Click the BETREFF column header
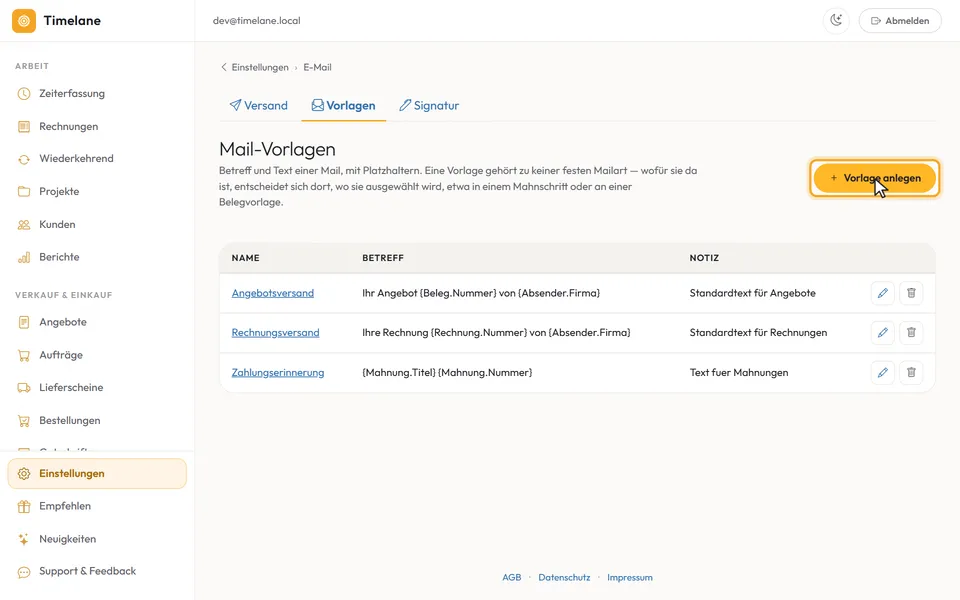This screenshot has height=600, width=960. 383,258
